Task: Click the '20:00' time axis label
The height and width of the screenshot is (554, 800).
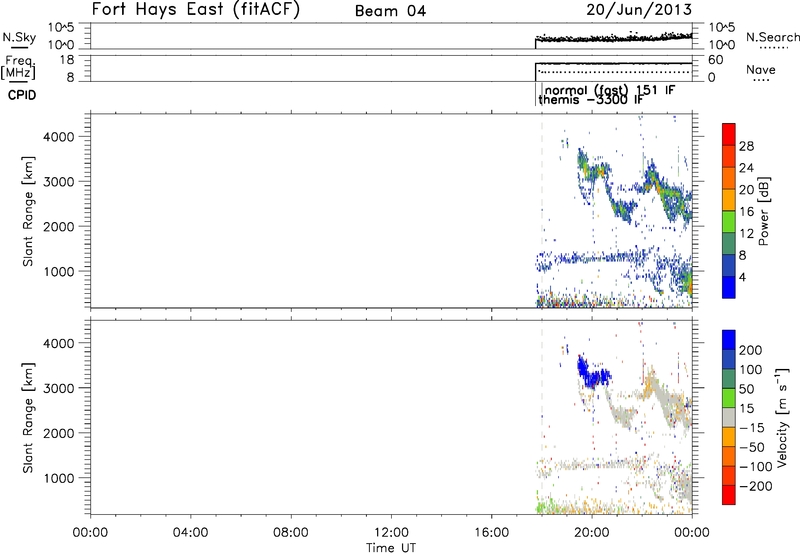Action: click(592, 533)
